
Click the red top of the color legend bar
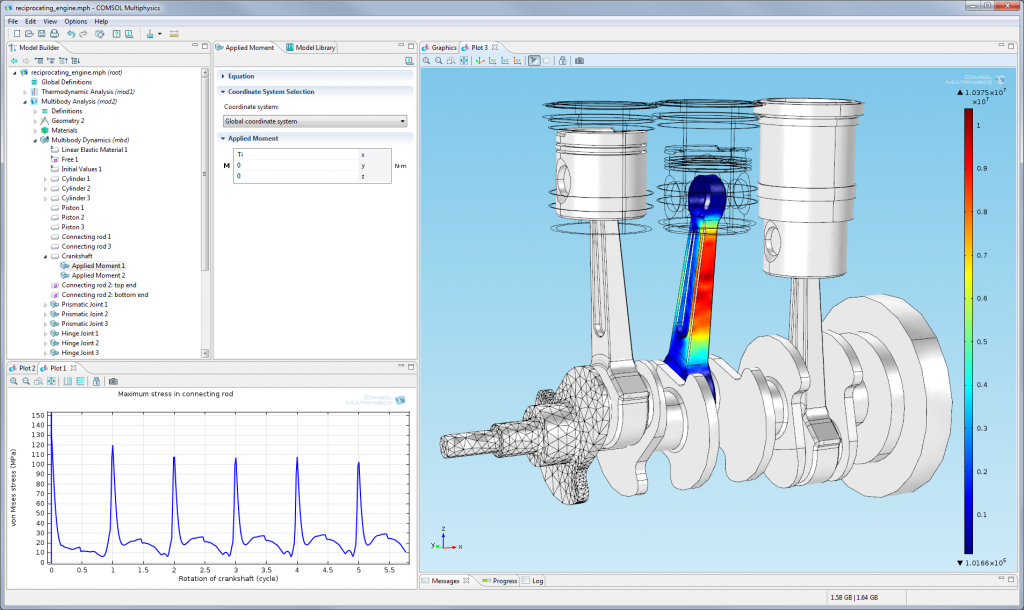[966, 118]
